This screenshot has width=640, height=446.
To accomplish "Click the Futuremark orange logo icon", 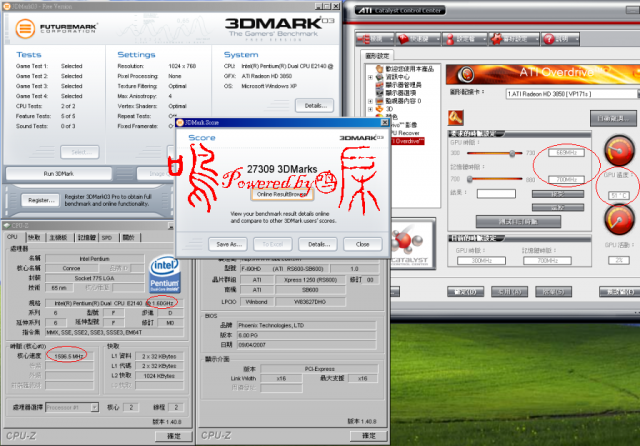I will coord(25,29).
